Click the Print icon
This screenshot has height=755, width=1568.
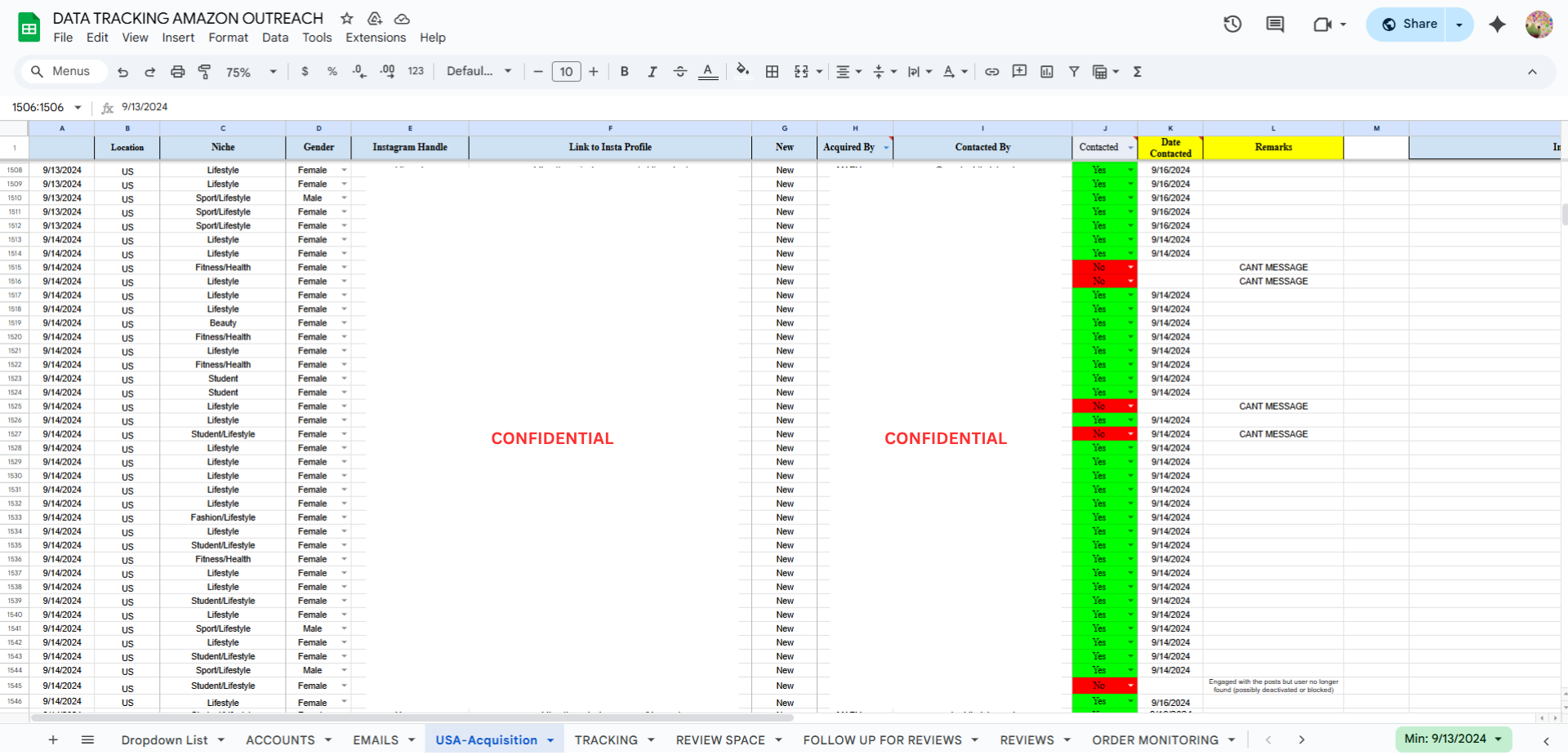coord(177,72)
